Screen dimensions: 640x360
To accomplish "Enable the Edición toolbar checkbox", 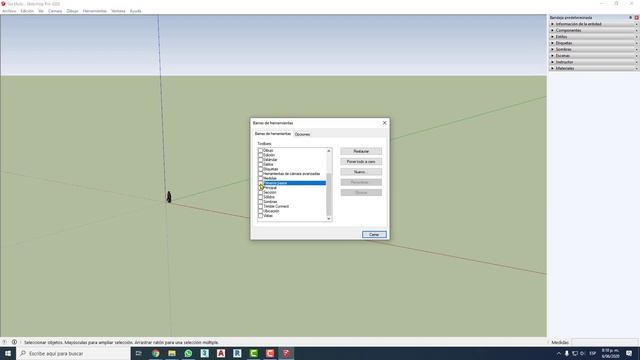I will tap(260, 155).
